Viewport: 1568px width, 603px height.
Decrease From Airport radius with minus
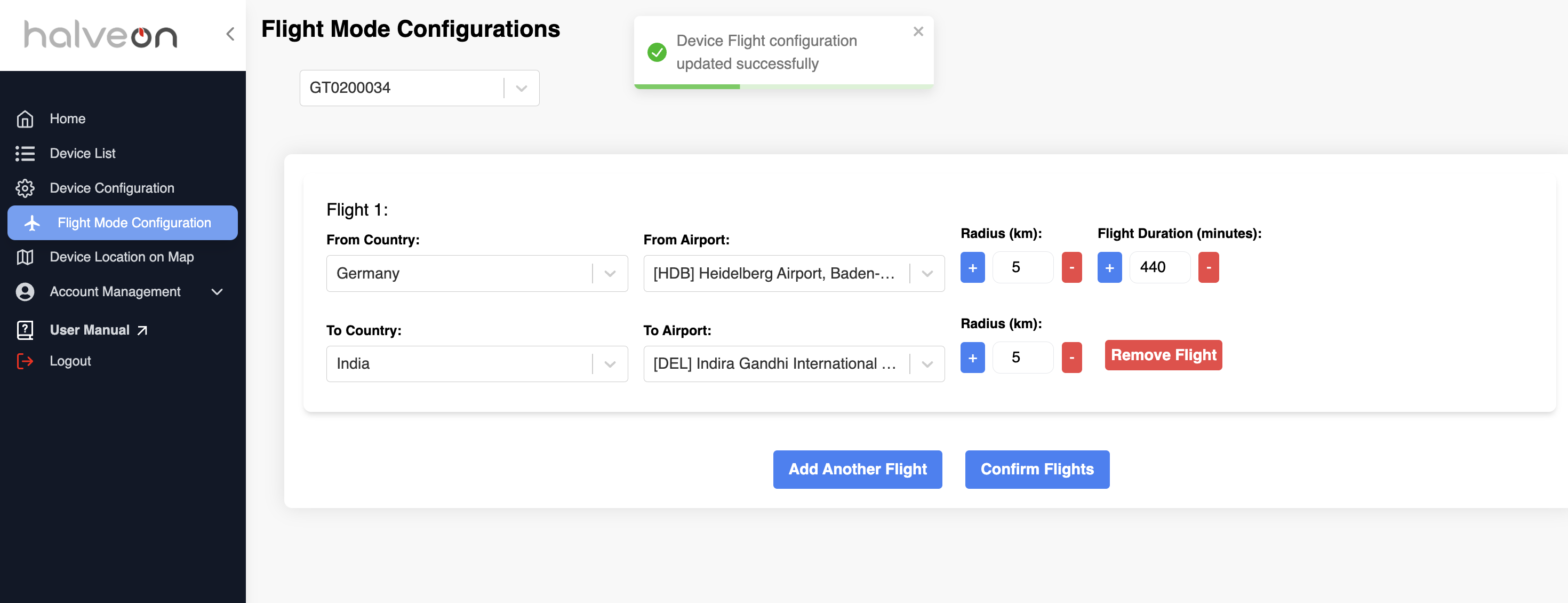[x=1071, y=267]
